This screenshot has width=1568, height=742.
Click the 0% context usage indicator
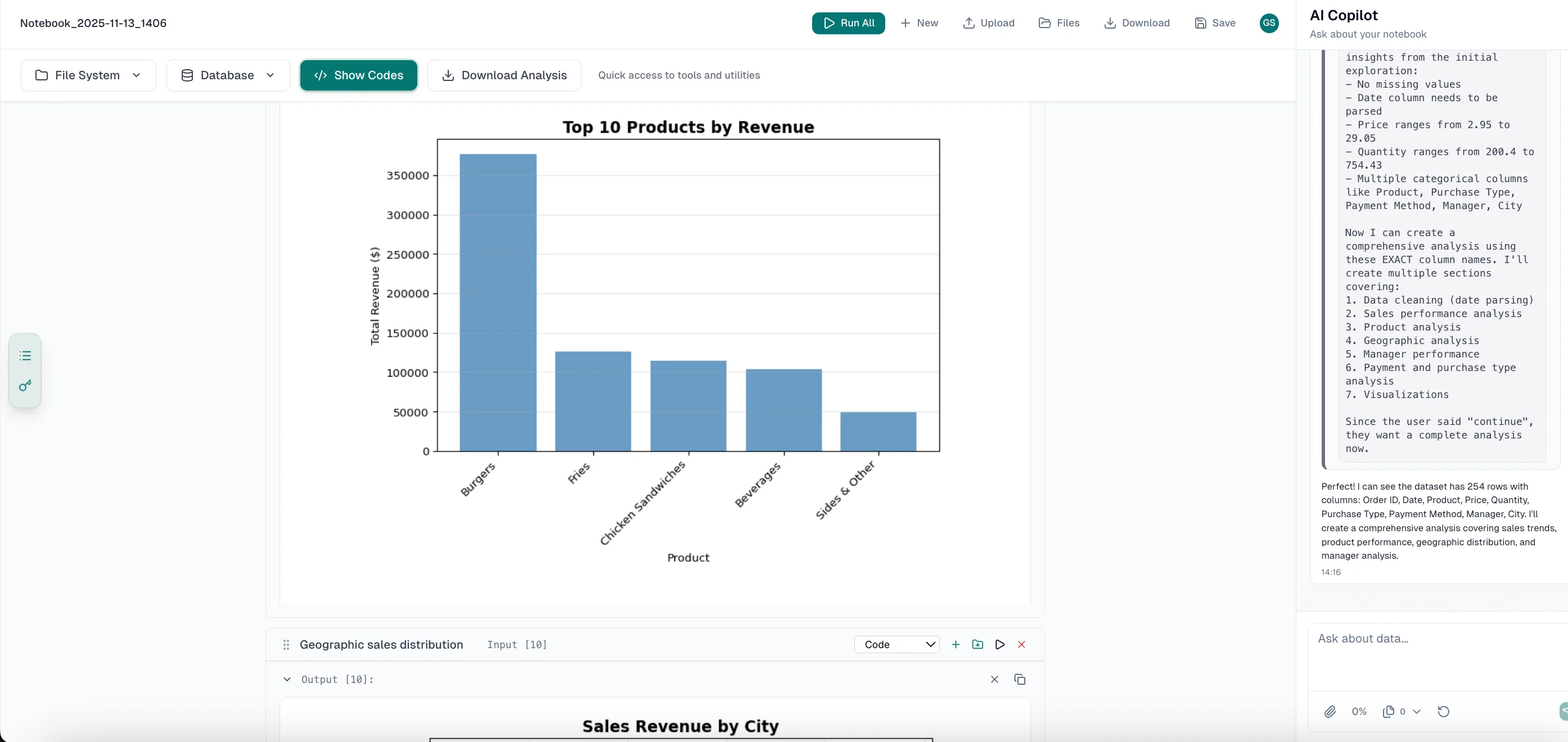[x=1359, y=712]
